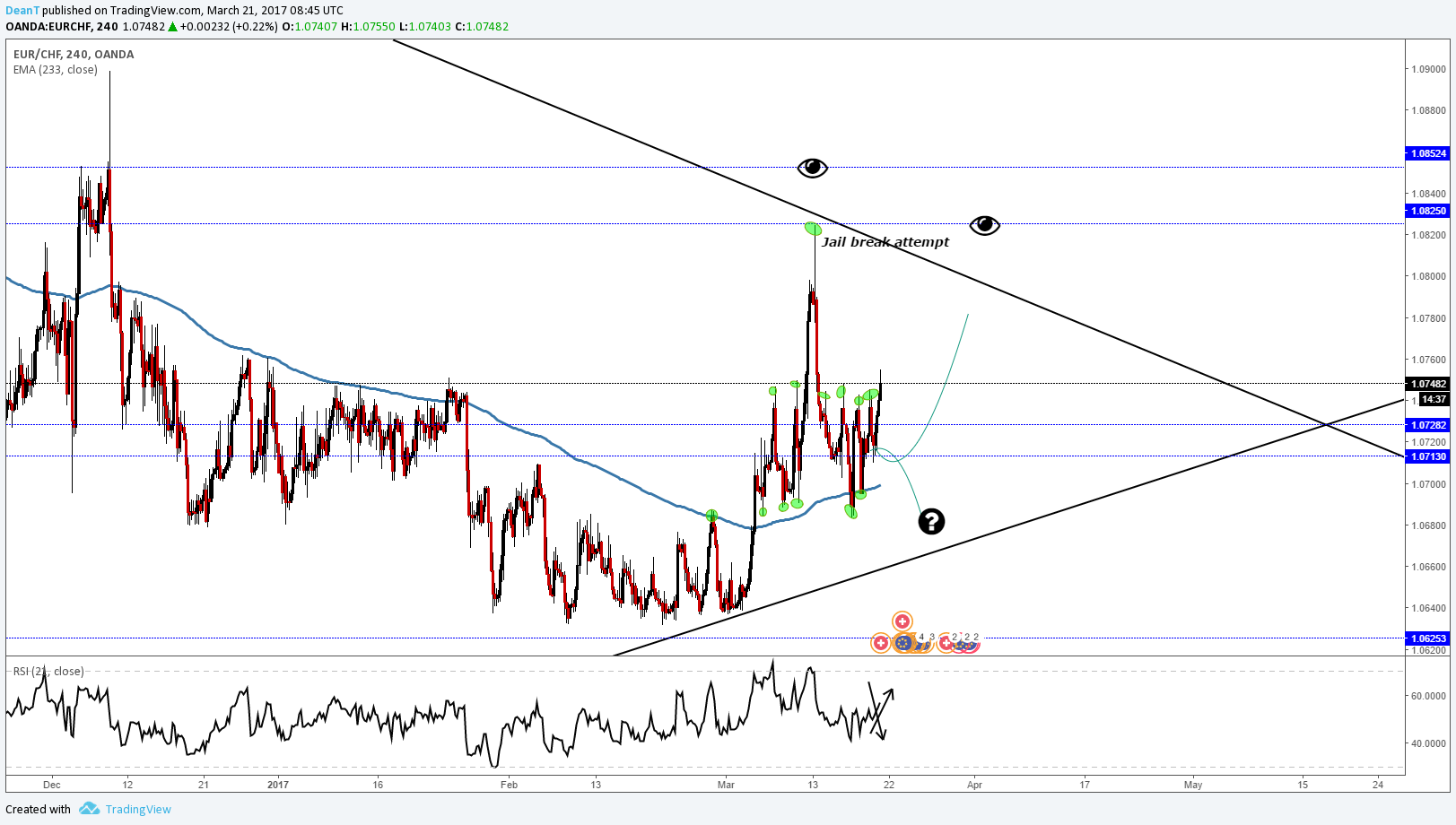Click the green up arrow beside price change

tap(173, 27)
